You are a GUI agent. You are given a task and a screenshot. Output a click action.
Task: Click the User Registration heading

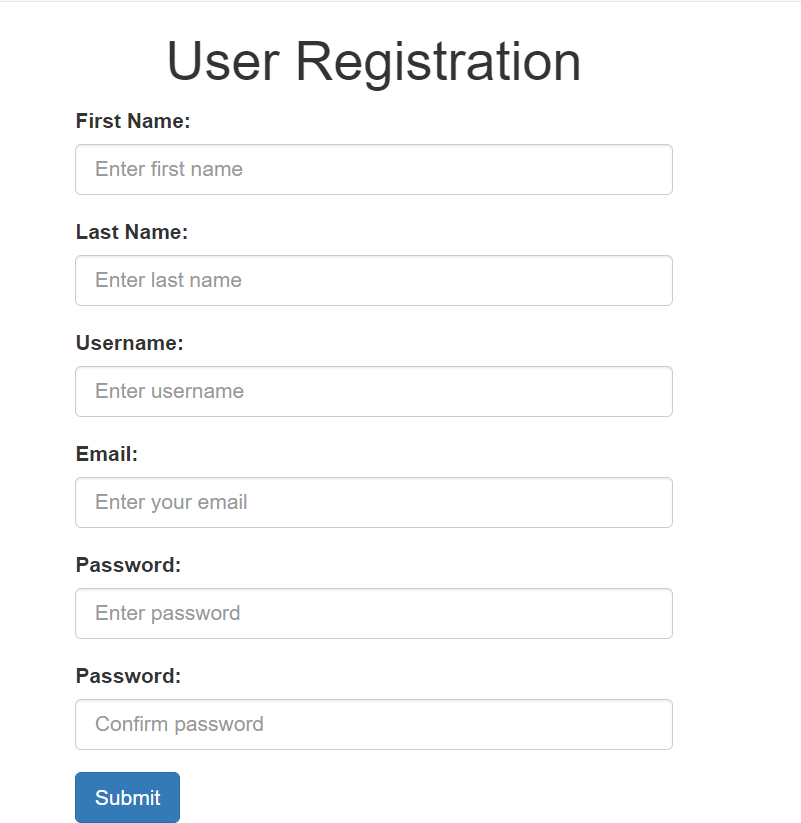tap(375, 62)
